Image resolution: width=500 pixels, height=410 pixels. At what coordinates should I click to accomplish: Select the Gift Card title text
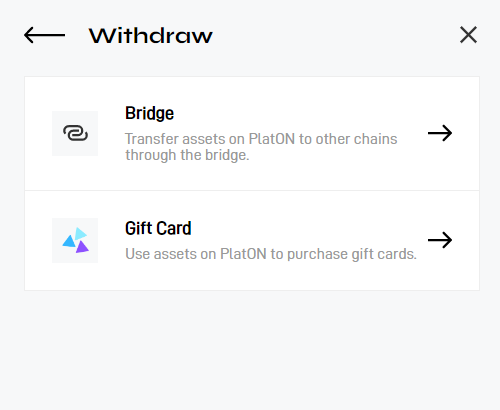click(x=158, y=228)
